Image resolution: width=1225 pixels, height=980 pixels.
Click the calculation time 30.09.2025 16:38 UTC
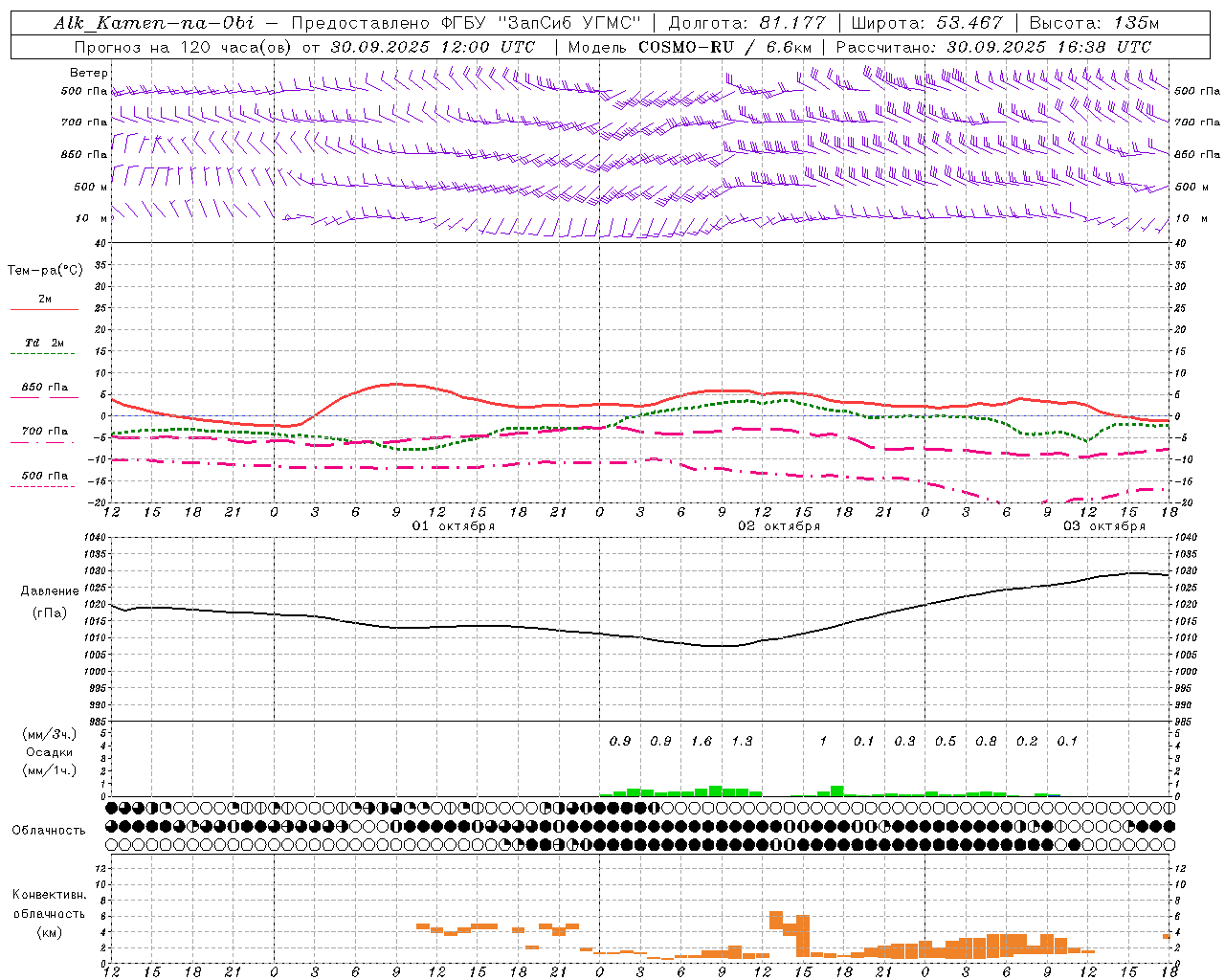pos(1049,47)
